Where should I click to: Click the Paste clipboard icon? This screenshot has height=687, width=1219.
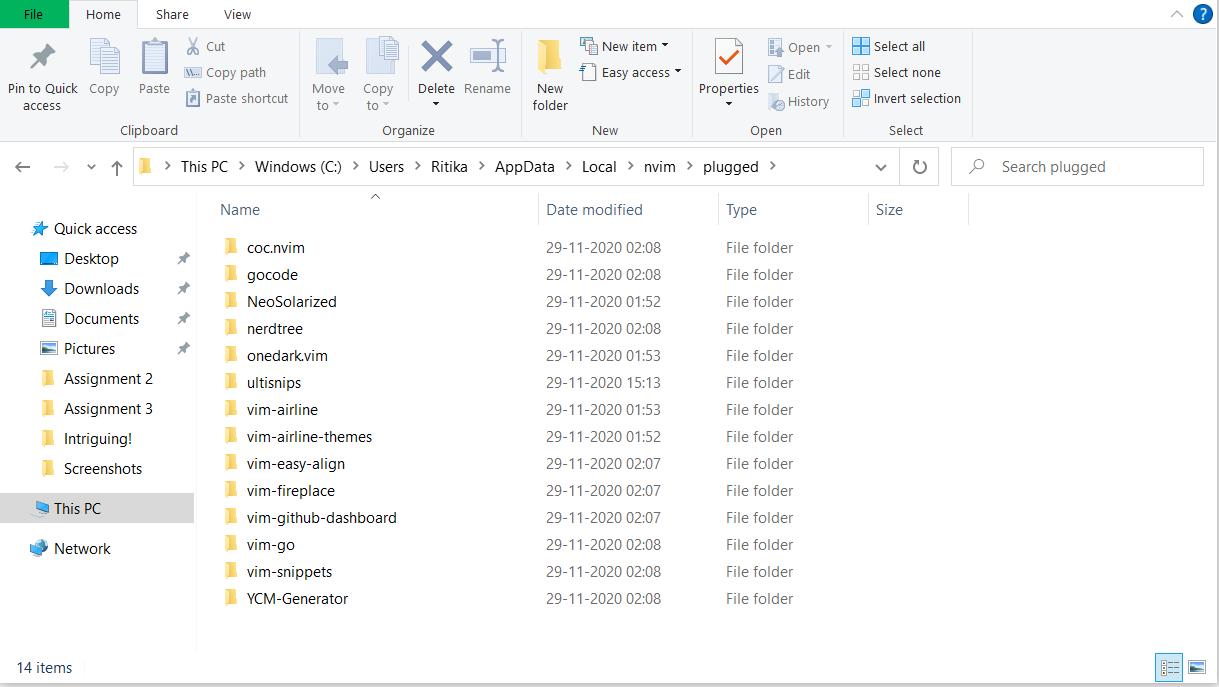154,57
